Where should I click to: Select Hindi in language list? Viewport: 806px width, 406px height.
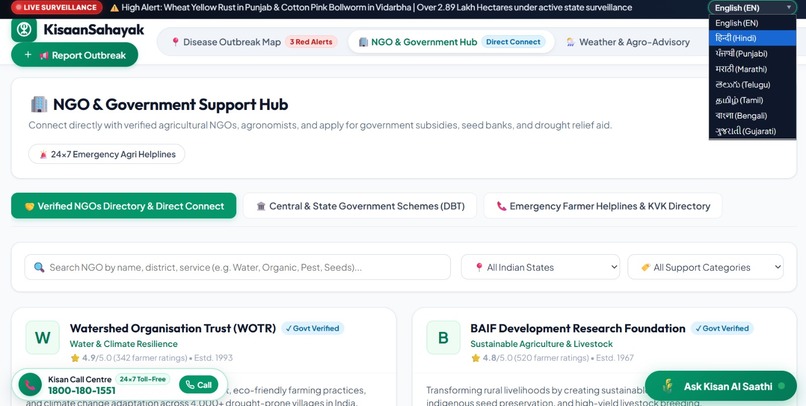coord(752,38)
